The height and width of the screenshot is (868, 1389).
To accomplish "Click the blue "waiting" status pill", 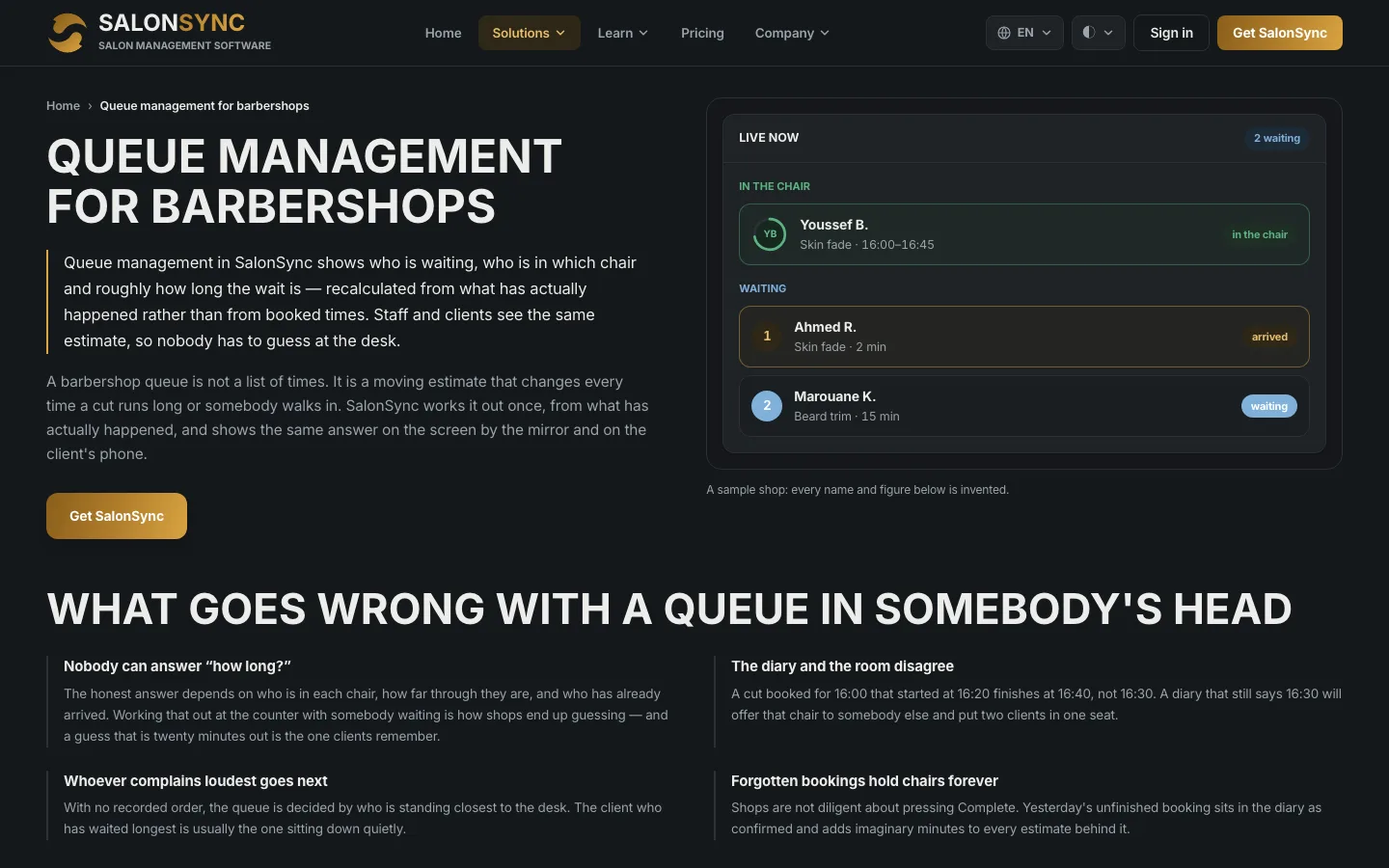I will coord(1269,406).
